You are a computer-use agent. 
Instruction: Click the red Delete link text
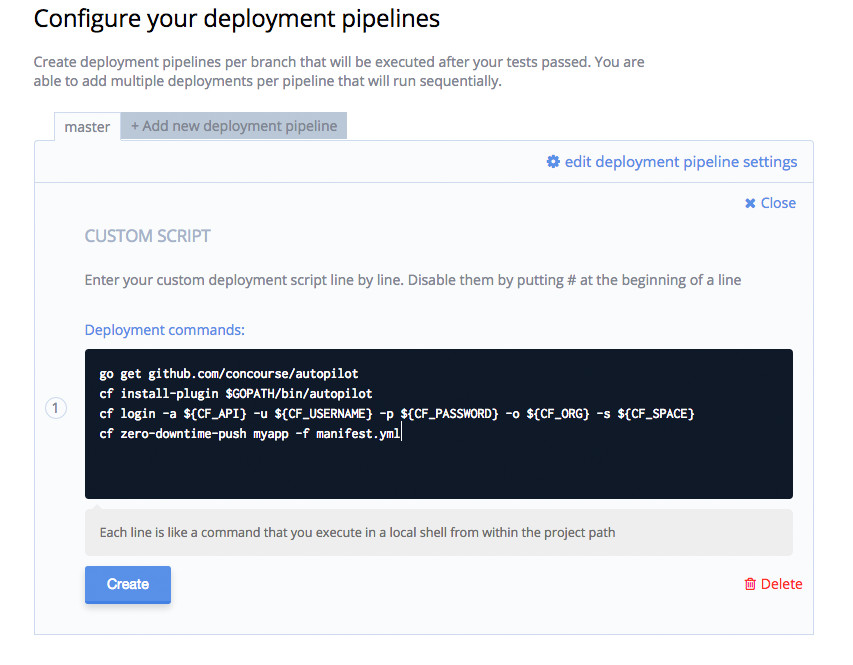[x=781, y=584]
